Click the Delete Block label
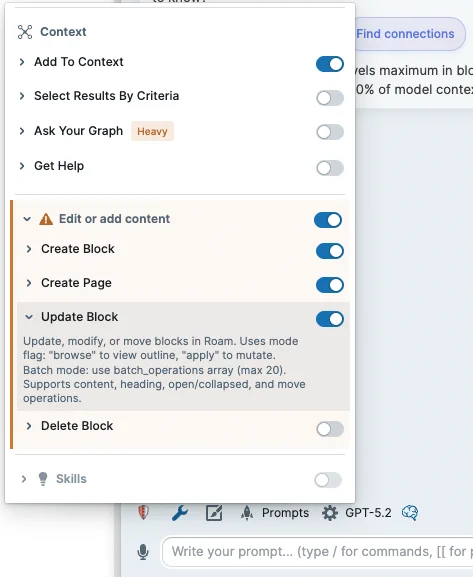 click(x=77, y=426)
